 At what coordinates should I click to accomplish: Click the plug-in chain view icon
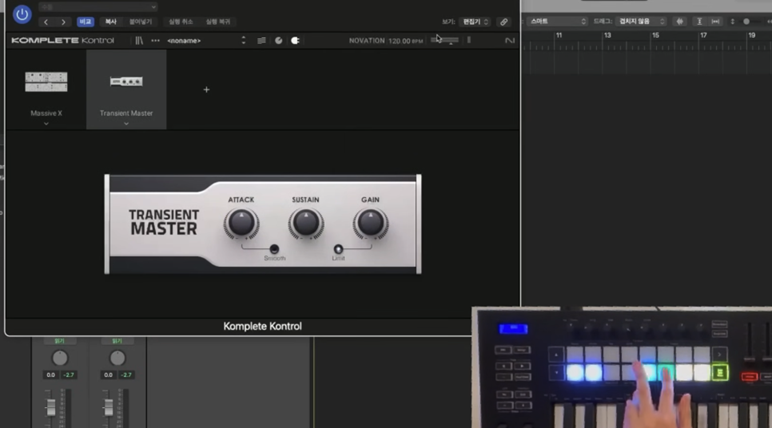261,41
